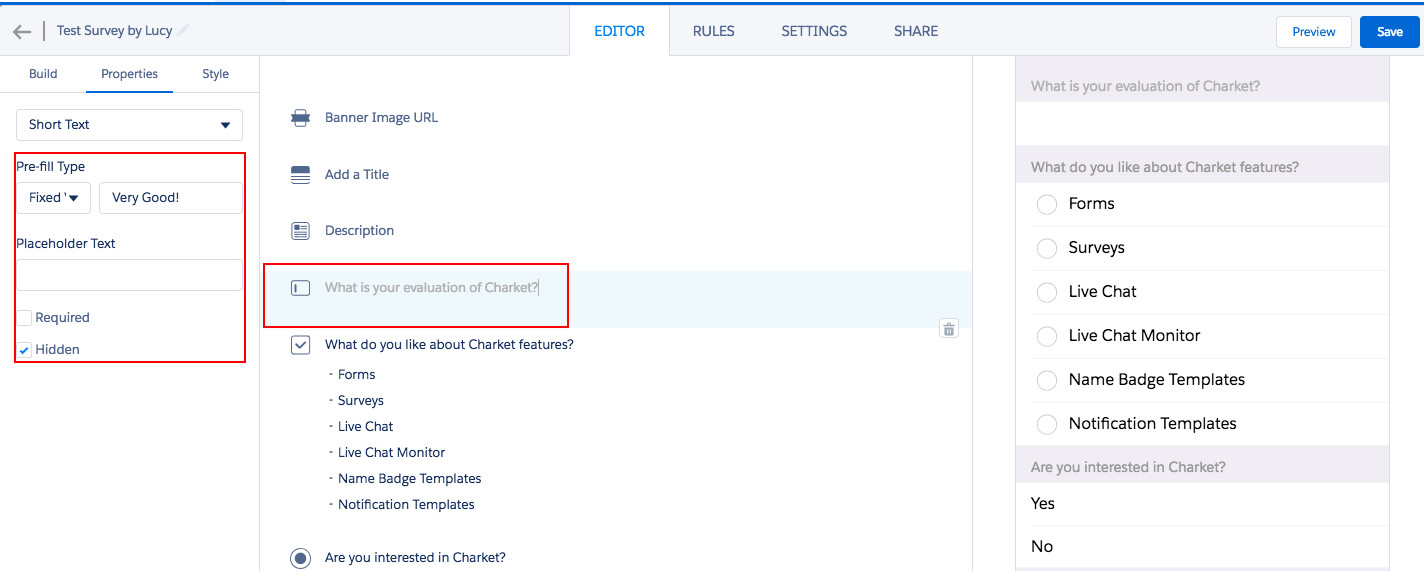Viewport: 1424px width, 571px height.
Task: Expand the Pre-fill Type Fixed dropdown
Action: pos(54,198)
